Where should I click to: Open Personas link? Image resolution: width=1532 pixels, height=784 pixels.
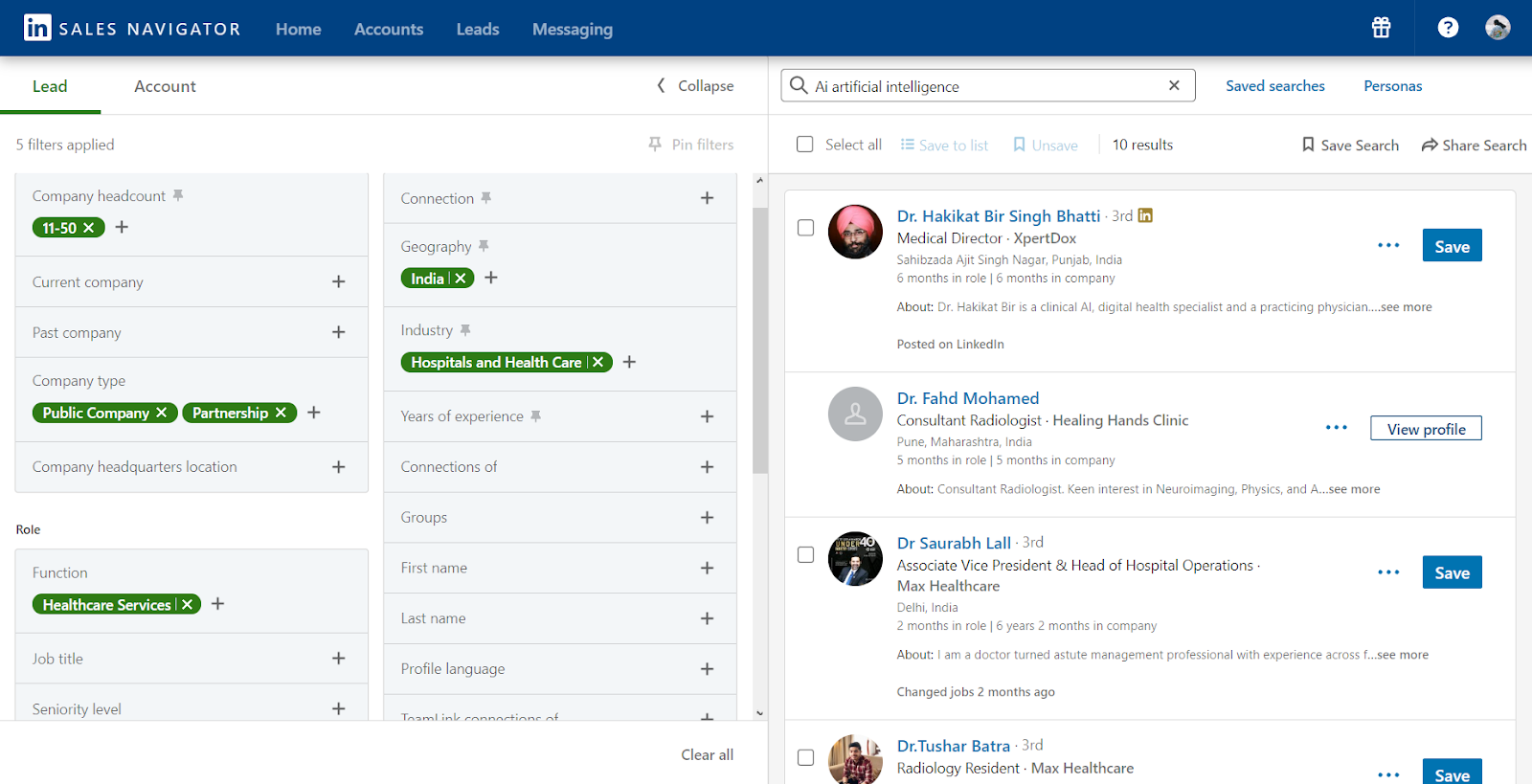coord(1393,86)
